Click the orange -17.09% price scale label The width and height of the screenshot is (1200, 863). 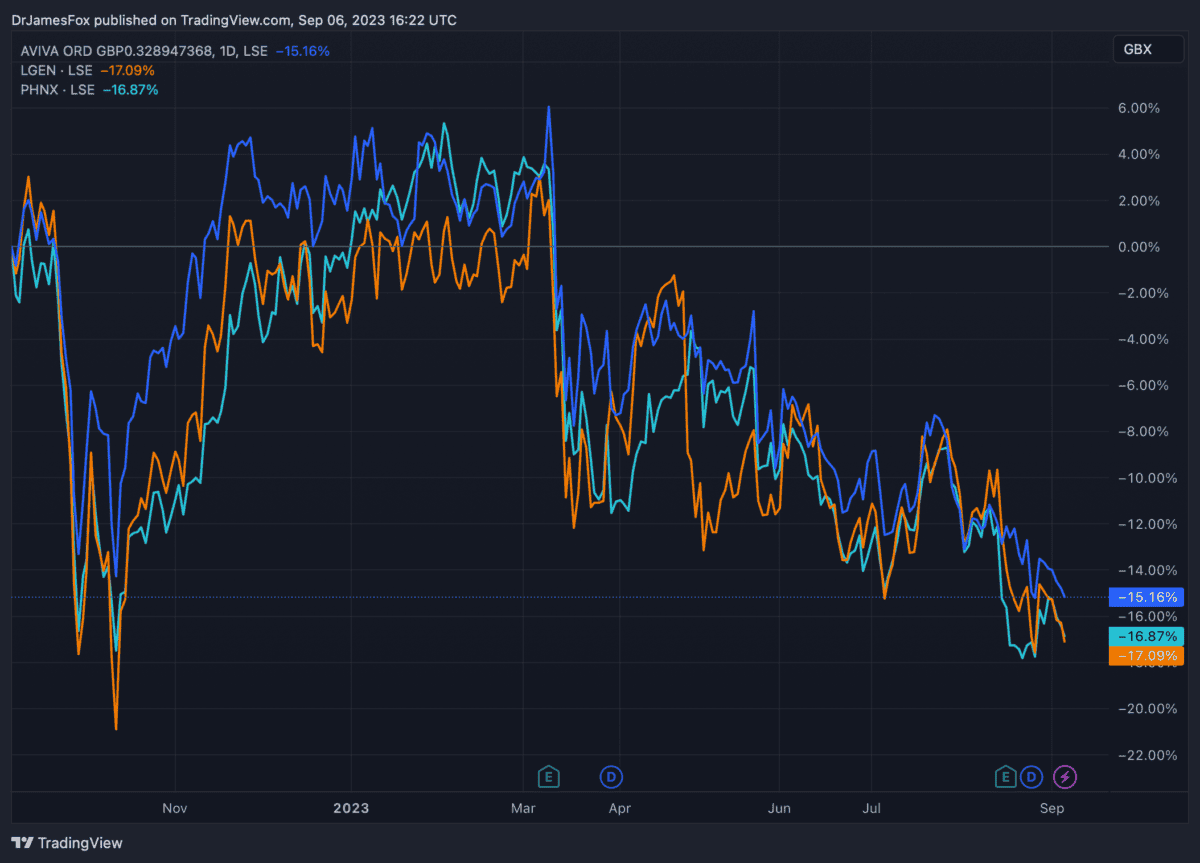1146,655
